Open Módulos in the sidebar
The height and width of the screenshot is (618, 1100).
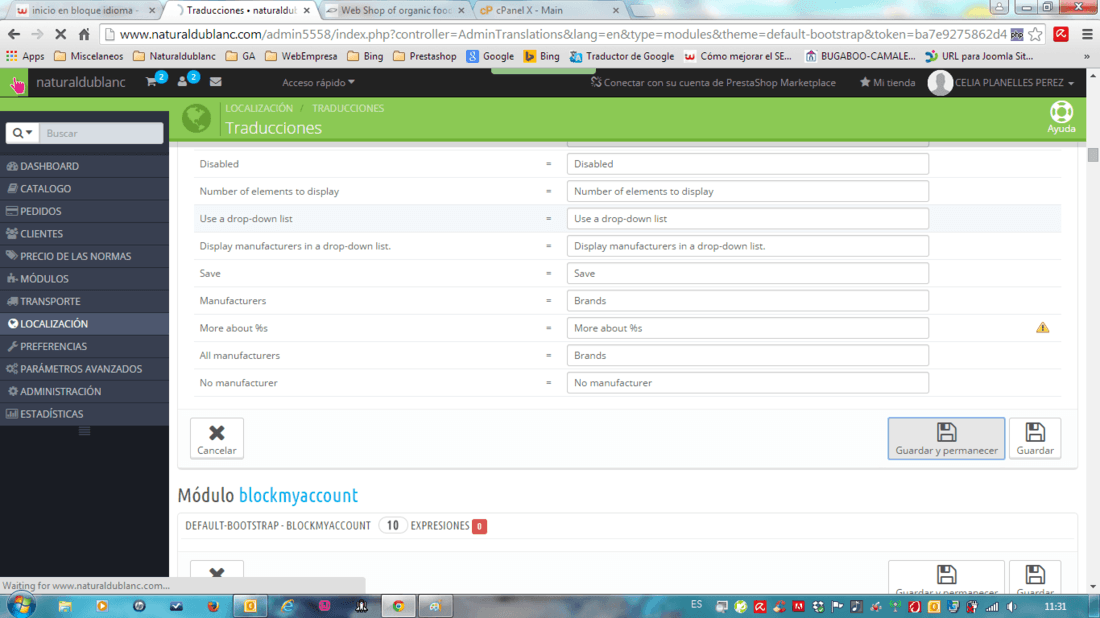pos(84,278)
